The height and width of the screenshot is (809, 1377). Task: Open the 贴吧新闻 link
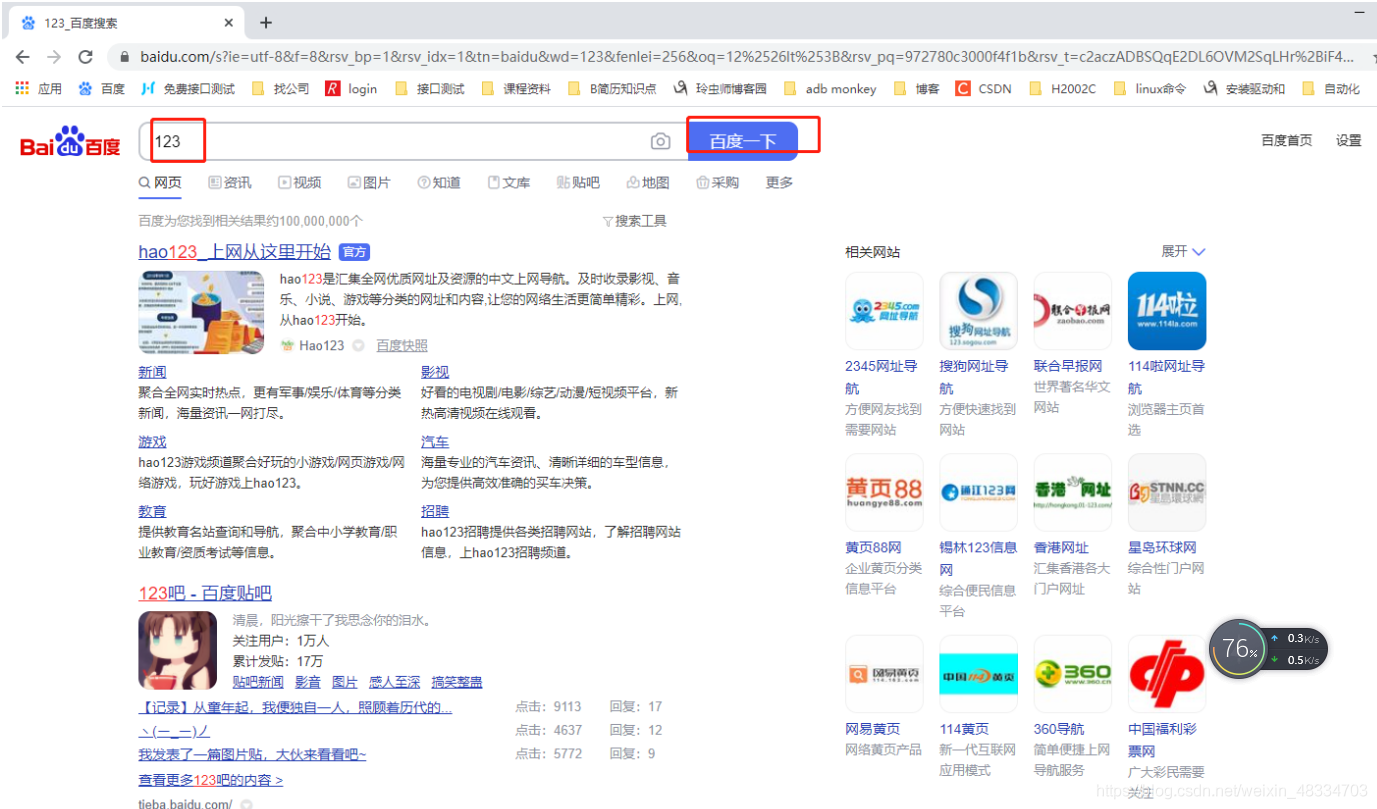[258, 682]
